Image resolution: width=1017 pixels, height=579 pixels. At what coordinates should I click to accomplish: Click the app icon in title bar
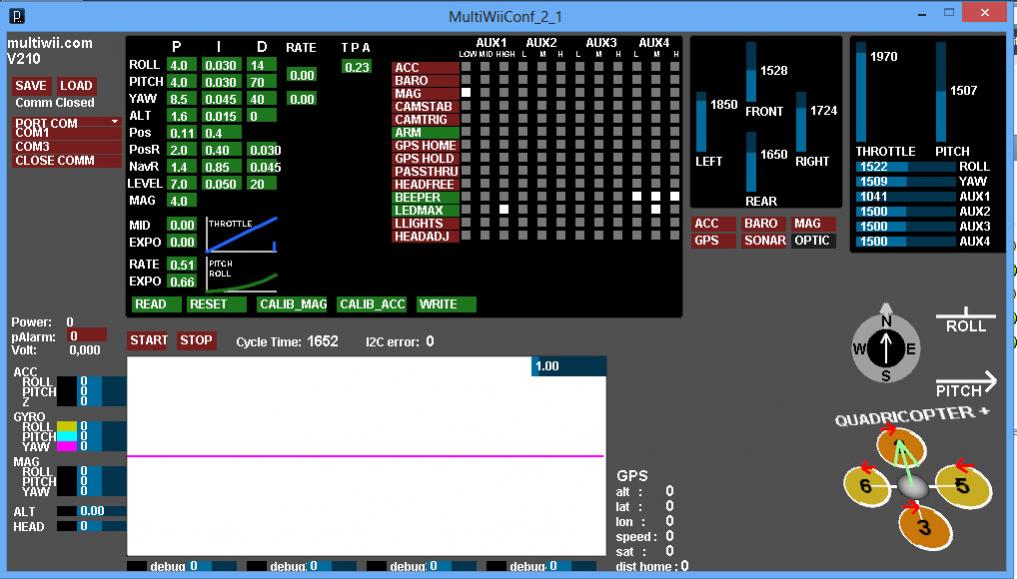(x=18, y=16)
